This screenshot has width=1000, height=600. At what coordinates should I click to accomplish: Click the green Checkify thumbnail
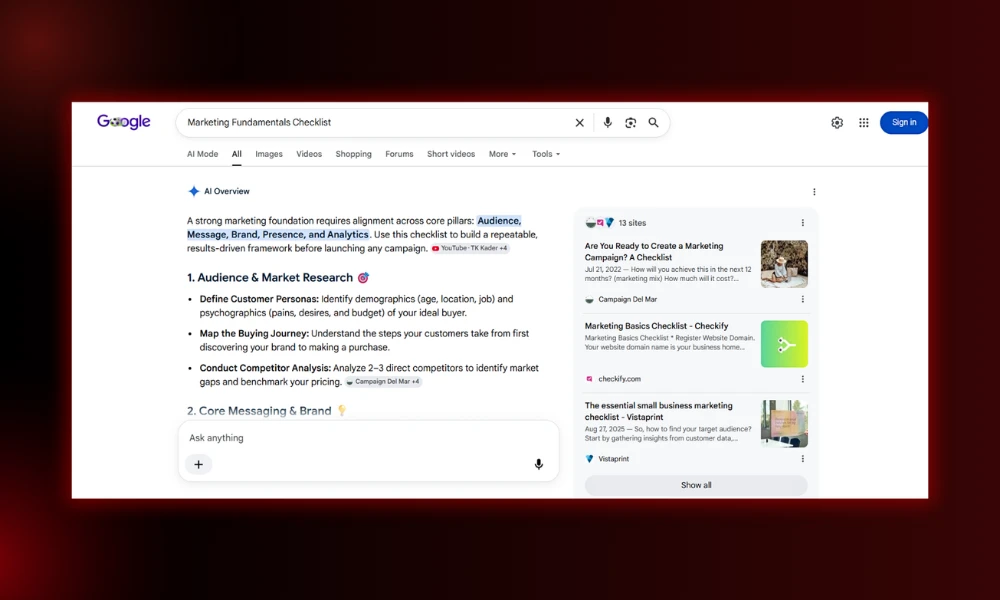784,344
